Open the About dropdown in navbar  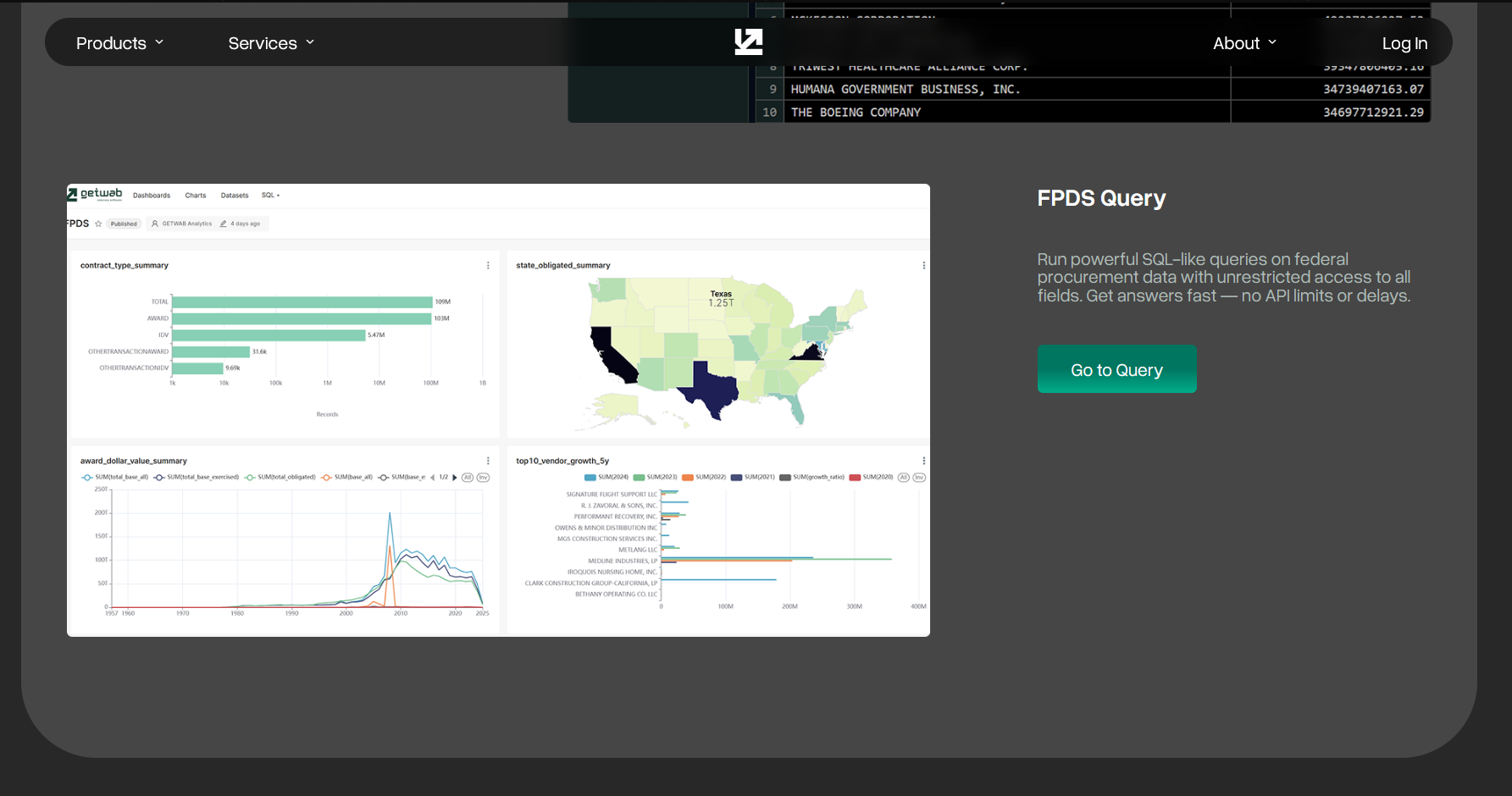(x=1244, y=43)
